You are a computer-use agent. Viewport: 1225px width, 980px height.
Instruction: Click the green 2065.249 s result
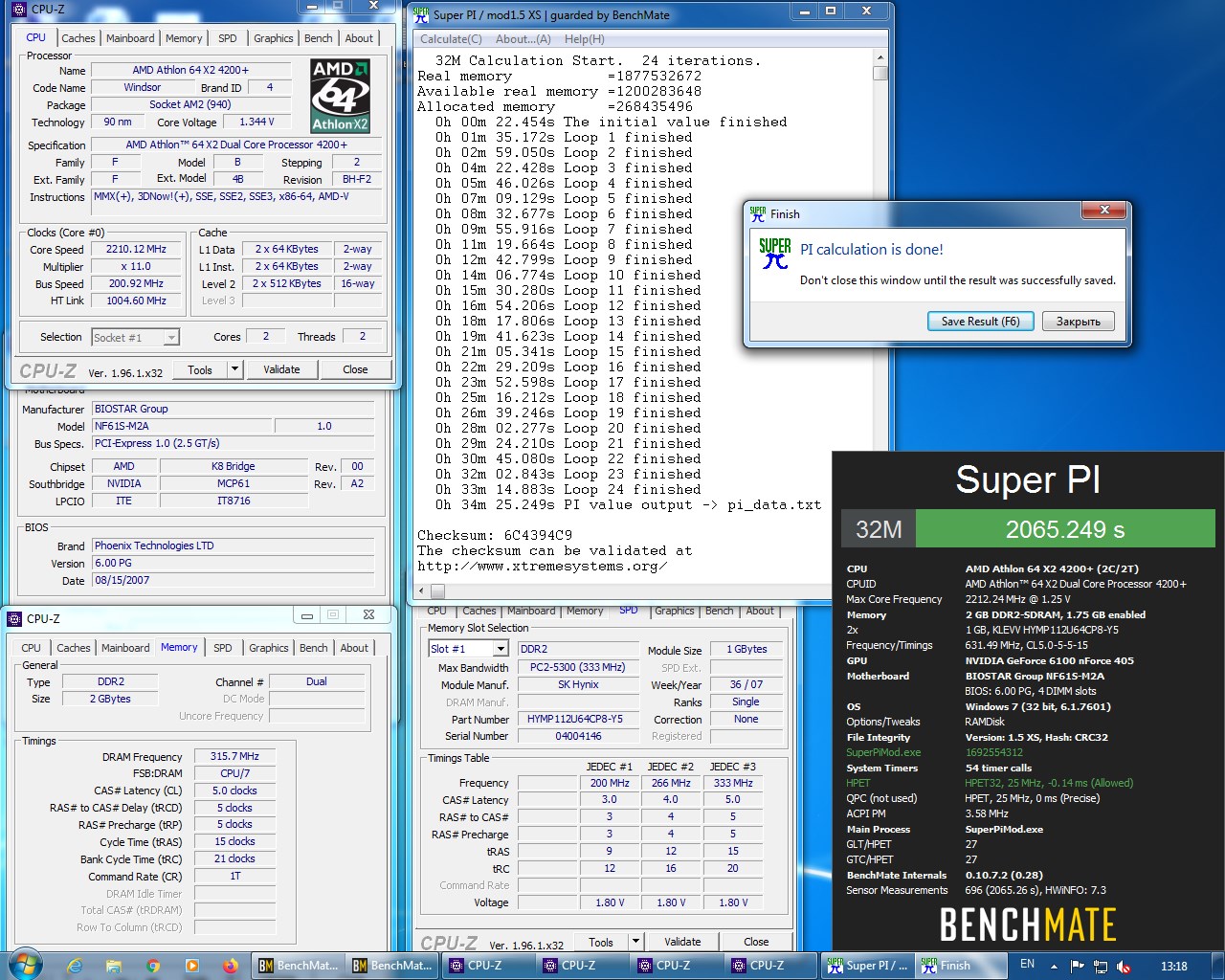[1065, 529]
